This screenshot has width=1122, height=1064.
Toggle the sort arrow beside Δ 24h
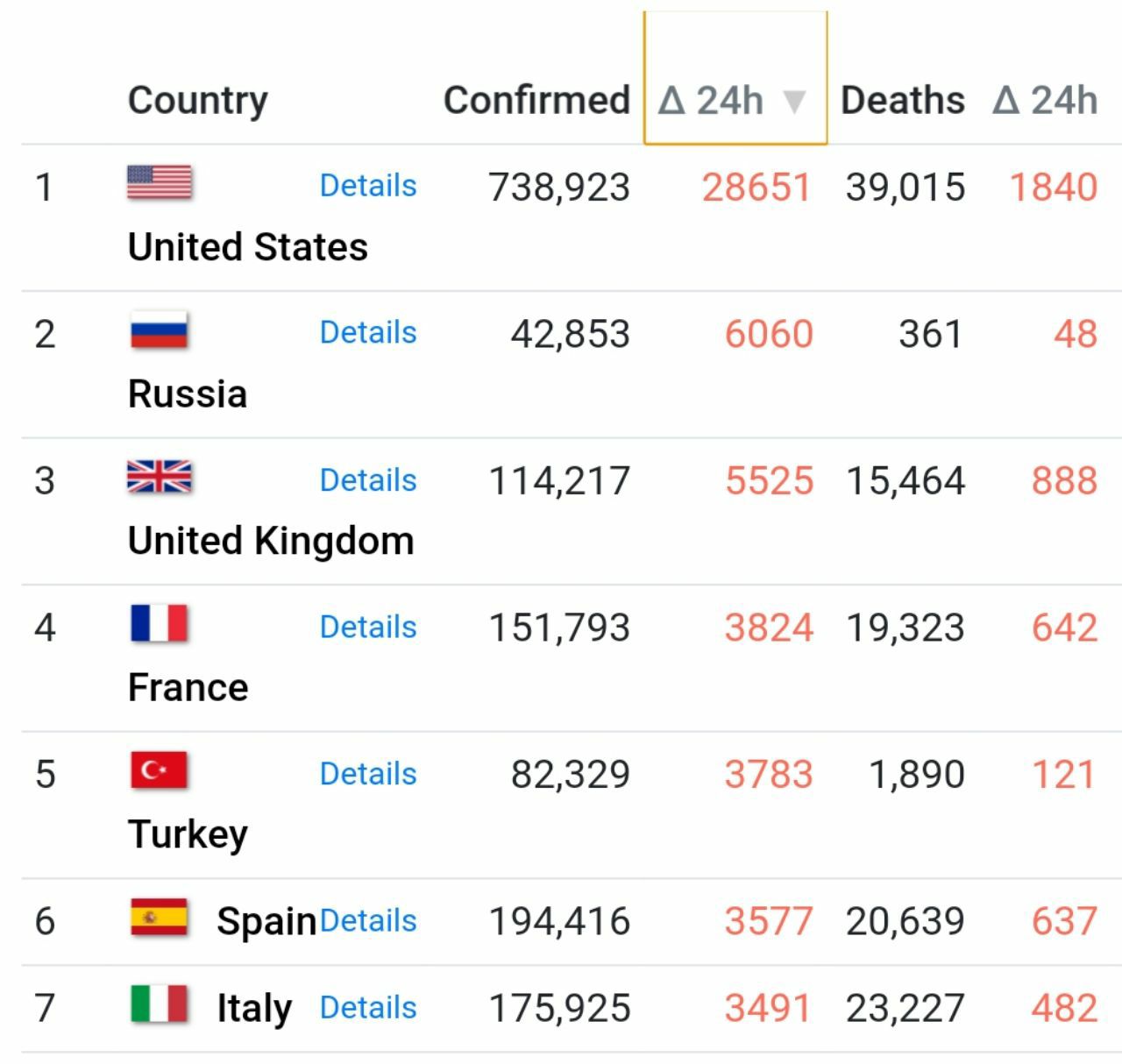[794, 102]
